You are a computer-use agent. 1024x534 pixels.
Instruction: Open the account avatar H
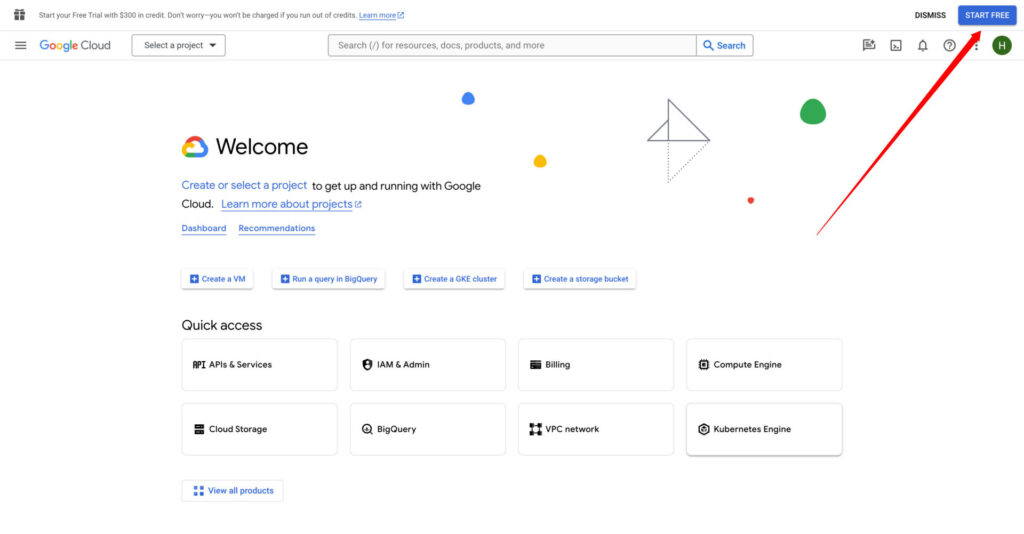point(1002,45)
